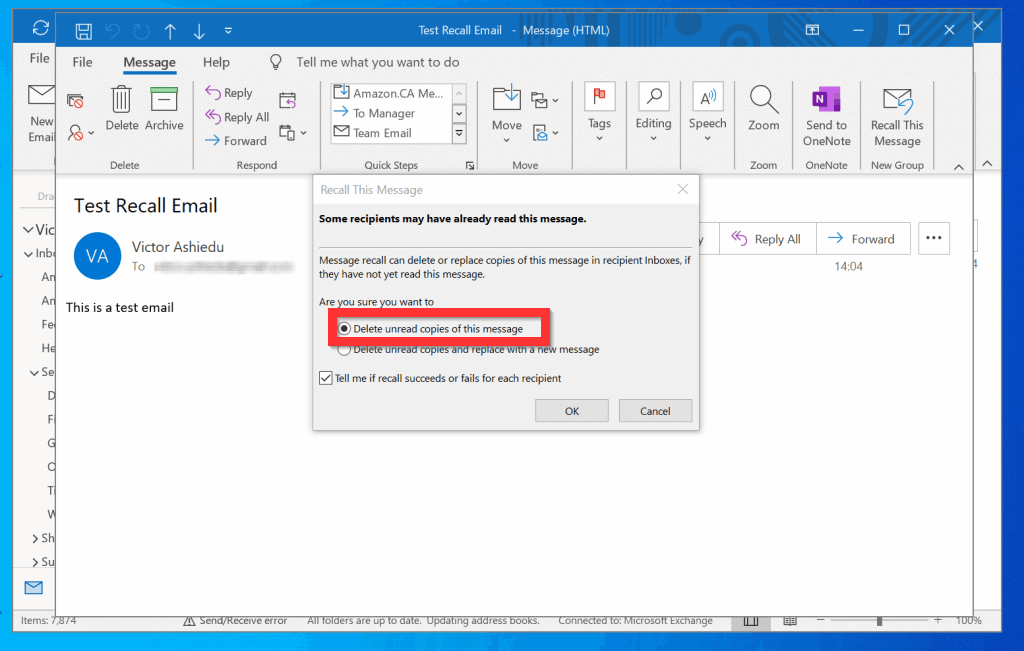This screenshot has height=651, width=1024.
Task: Select Delete unread copies of this message
Action: 345,329
